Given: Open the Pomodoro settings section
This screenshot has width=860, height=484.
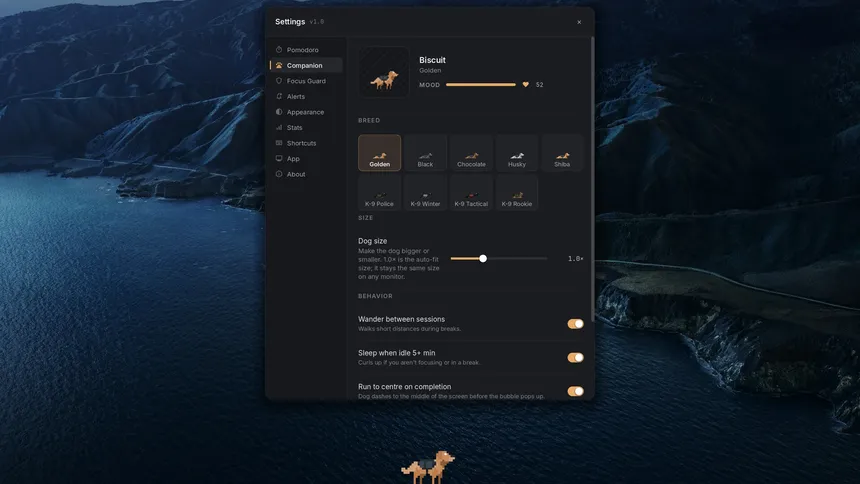Looking at the screenshot, I should (x=306, y=50).
